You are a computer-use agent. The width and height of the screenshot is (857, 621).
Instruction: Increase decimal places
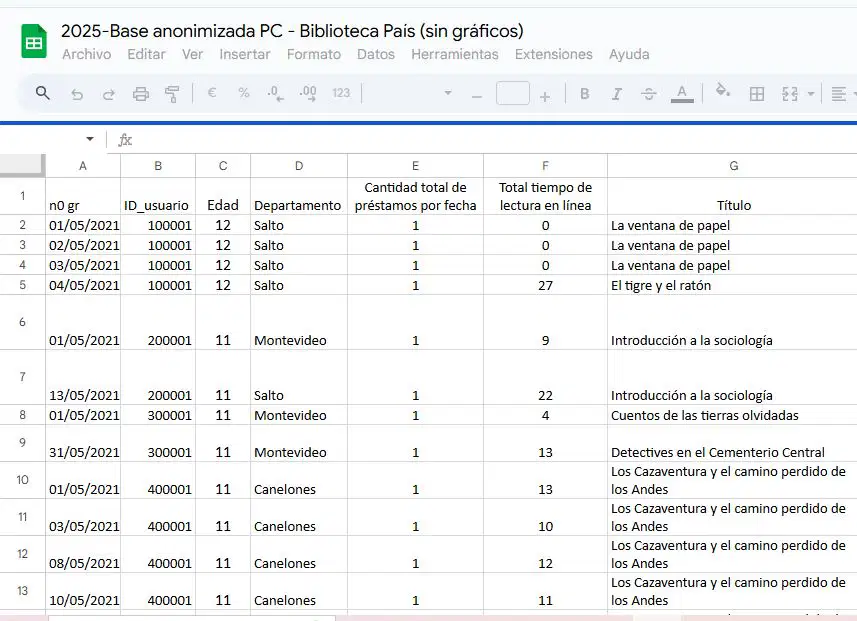click(x=308, y=93)
